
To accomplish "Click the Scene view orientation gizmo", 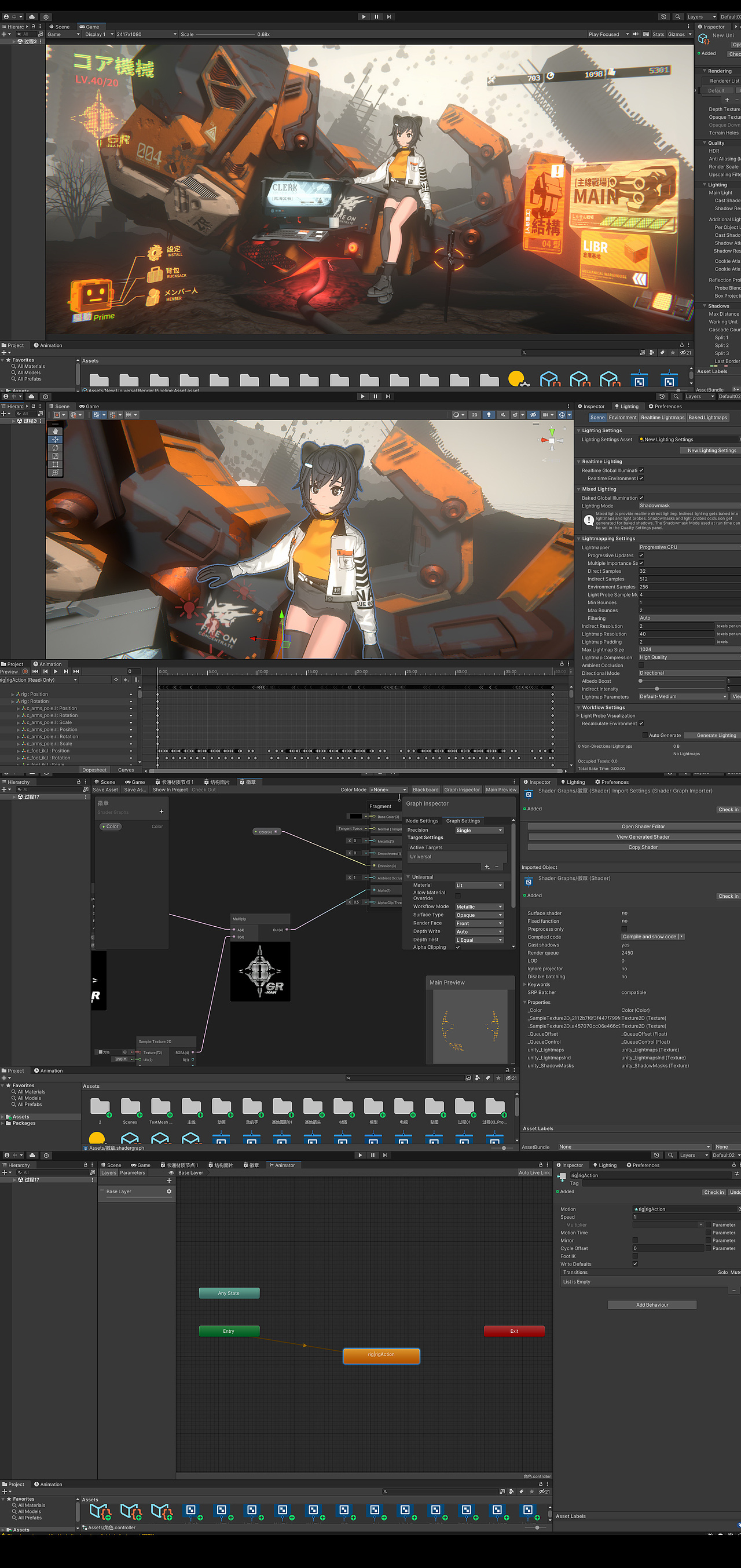I will [x=552, y=440].
